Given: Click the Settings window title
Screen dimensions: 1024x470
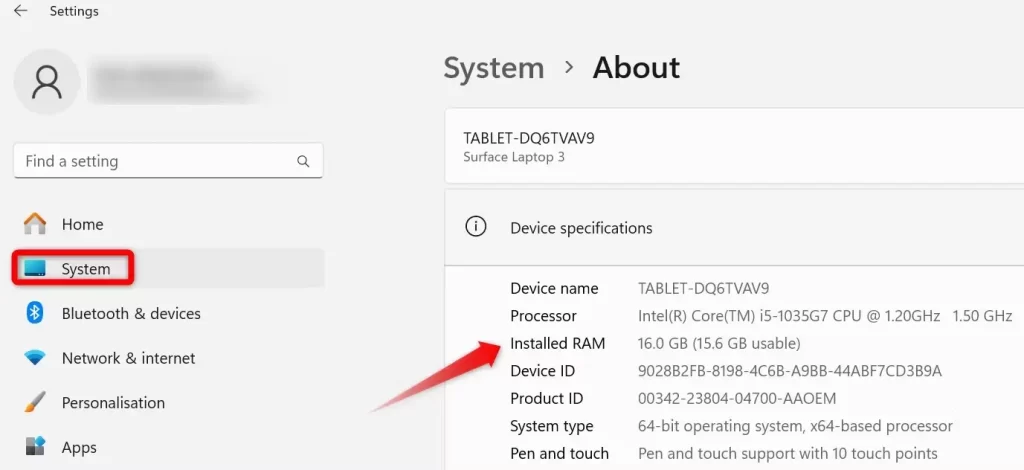Looking at the screenshot, I should pyautogui.click(x=74, y=11).
